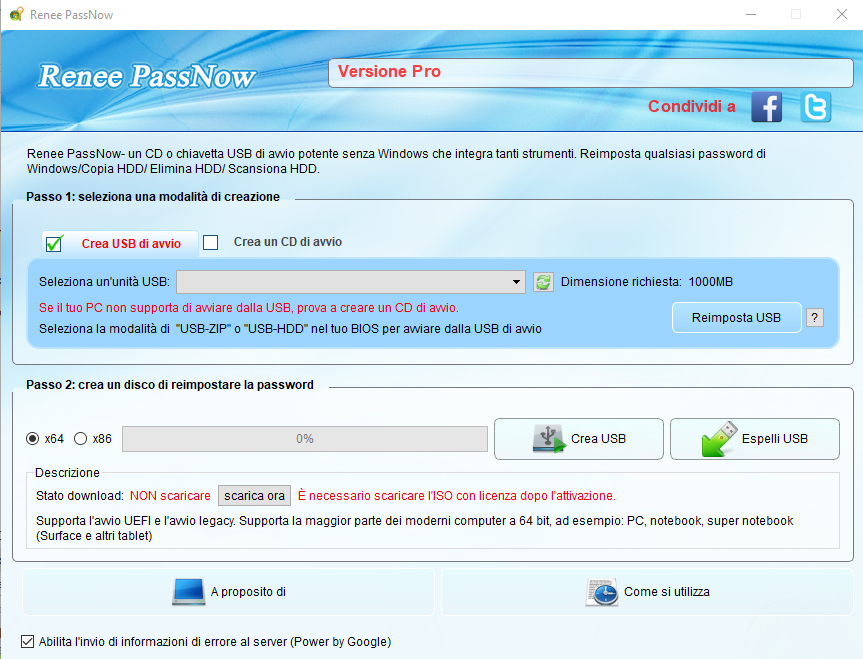Image resolution: width=863 pixels, height=659 pixels.
Task: Click the Passo 2 heading
Action: point(170,385)
